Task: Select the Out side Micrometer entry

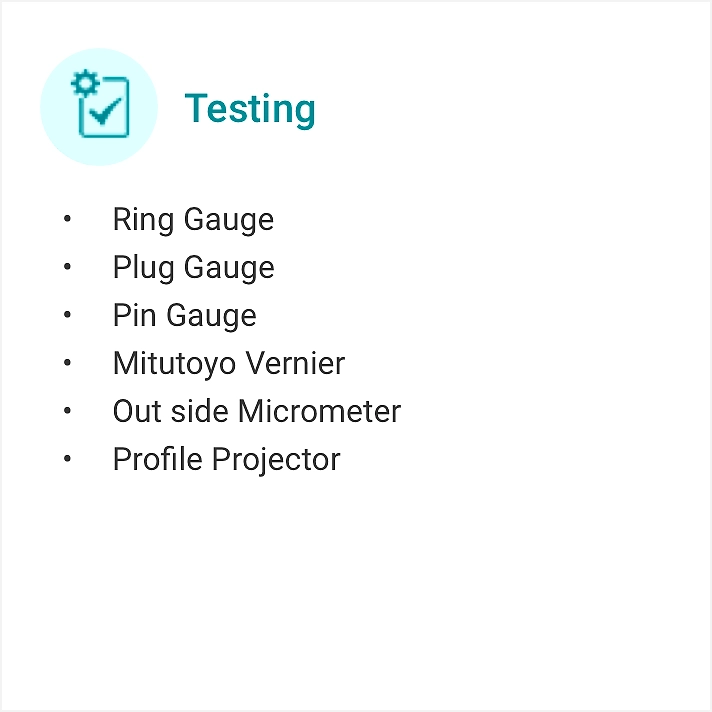Action: pyautogui.click(x=257, y=411)
